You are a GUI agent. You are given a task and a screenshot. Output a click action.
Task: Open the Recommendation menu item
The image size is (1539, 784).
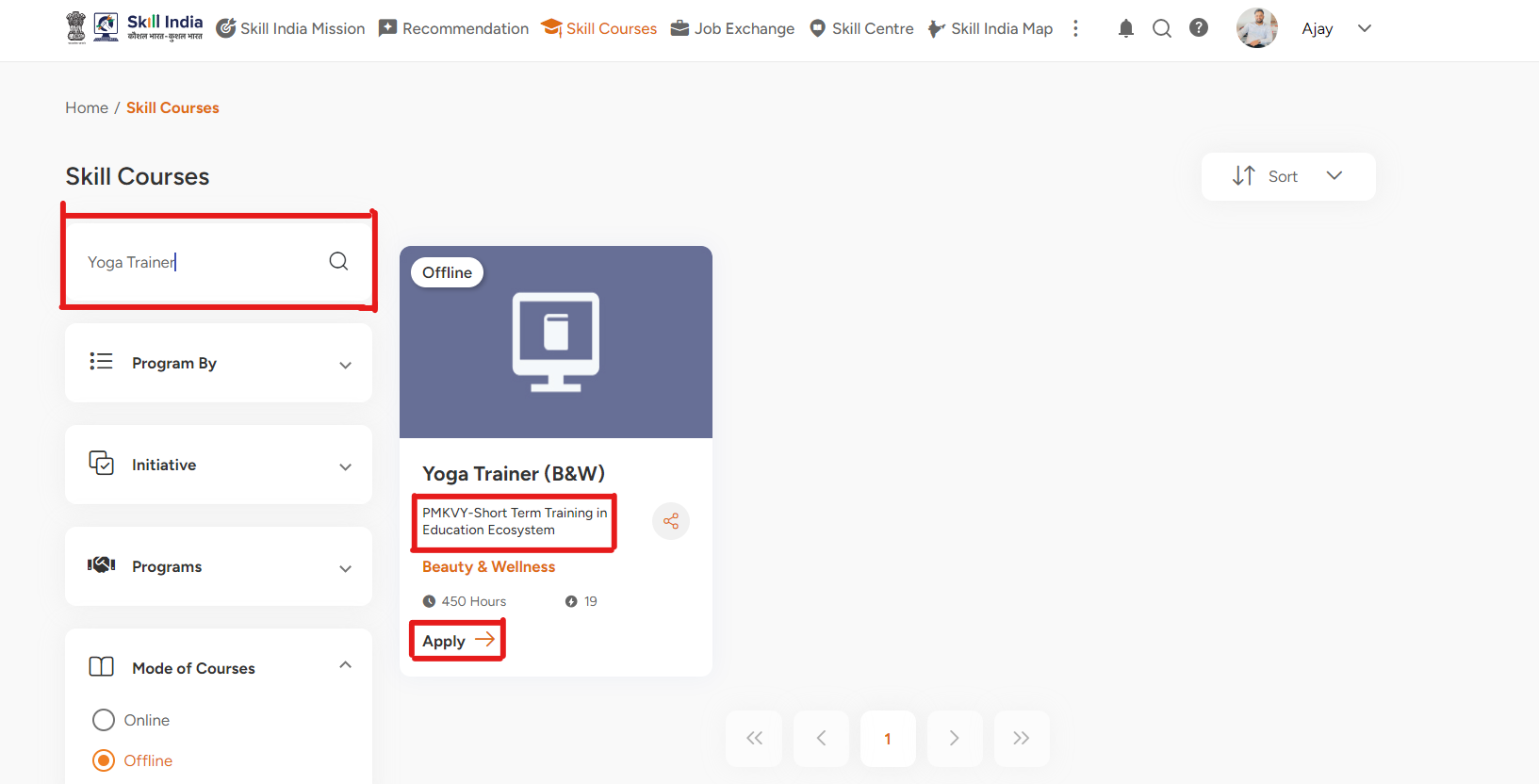pos(453,28)
